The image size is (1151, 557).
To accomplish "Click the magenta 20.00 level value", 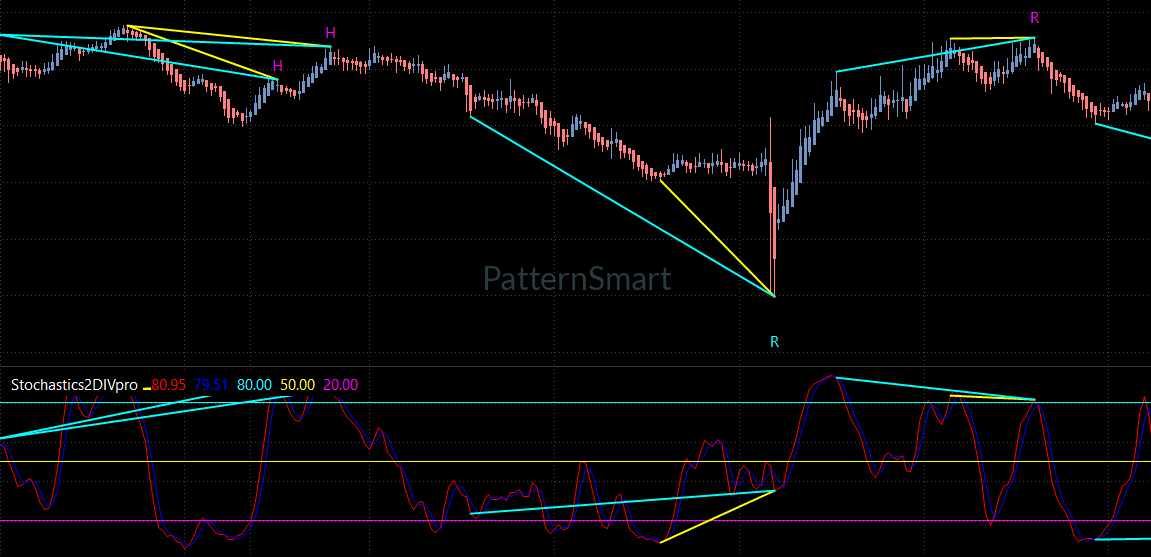I will pyautogui.click(x=341, y=385).
